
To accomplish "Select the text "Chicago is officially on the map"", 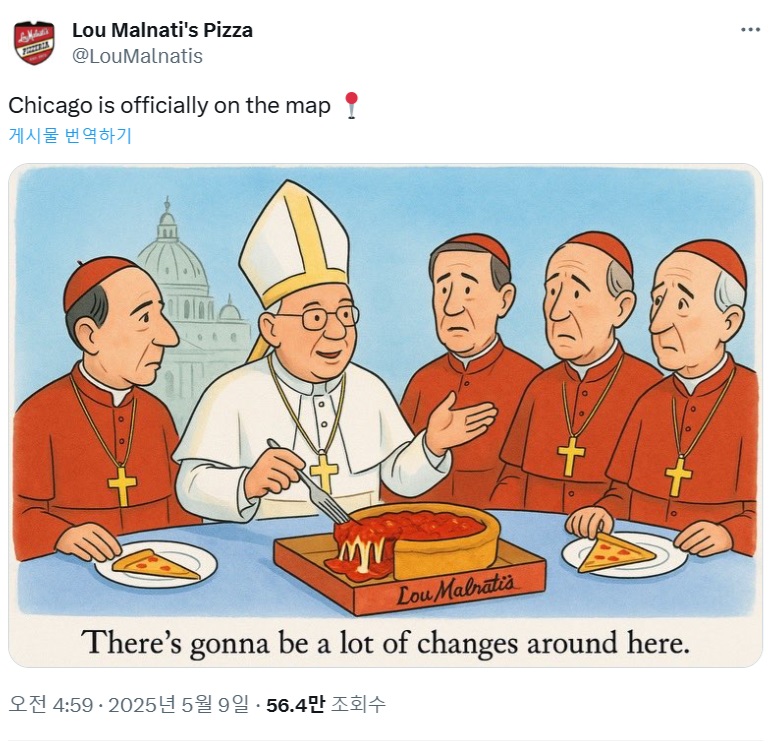I will pyautogui.click(x=169, y=106).
